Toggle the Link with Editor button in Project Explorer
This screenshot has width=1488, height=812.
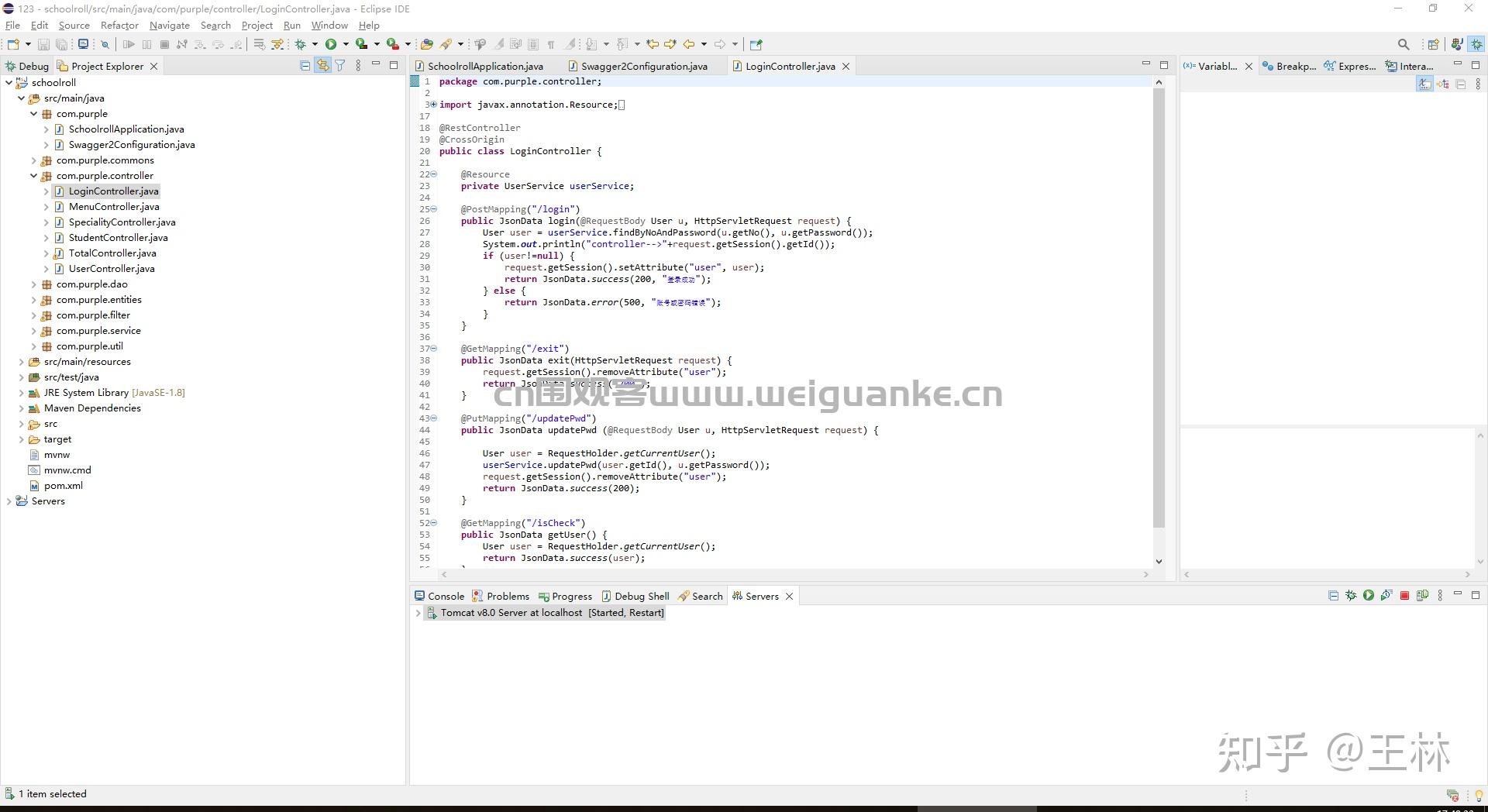322,66
